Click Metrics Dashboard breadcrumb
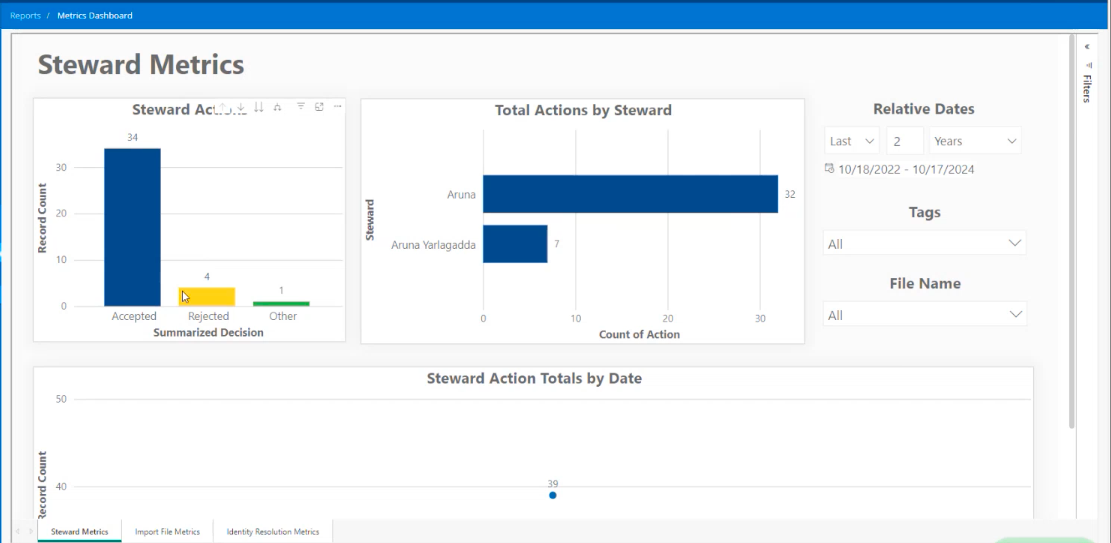The height and width of the screenshot is (543, 1111). tap(95, 16)
